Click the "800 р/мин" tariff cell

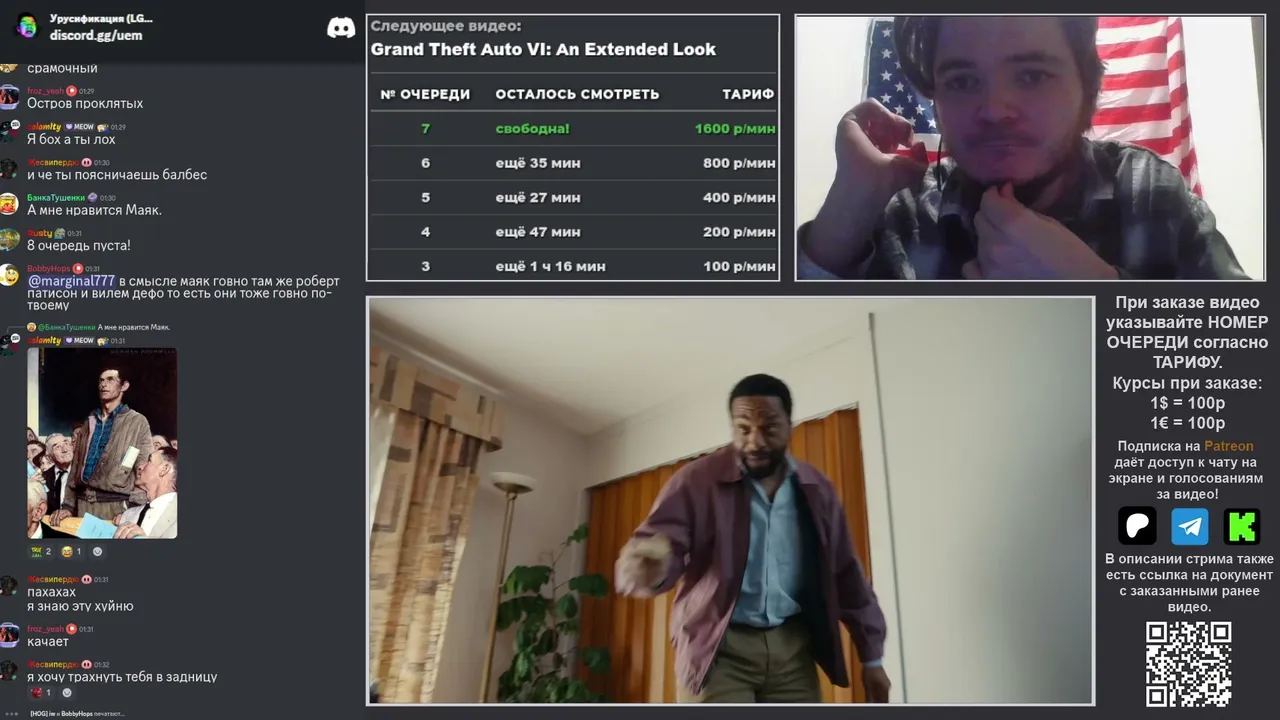tap(739, 163)
